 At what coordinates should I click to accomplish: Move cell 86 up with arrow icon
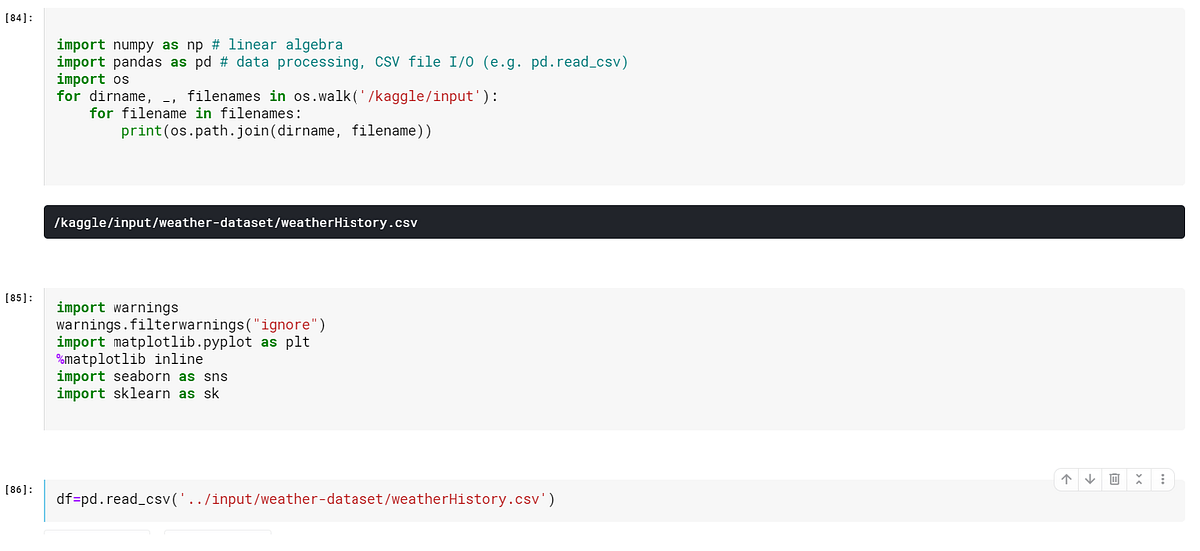point(1067,480)
